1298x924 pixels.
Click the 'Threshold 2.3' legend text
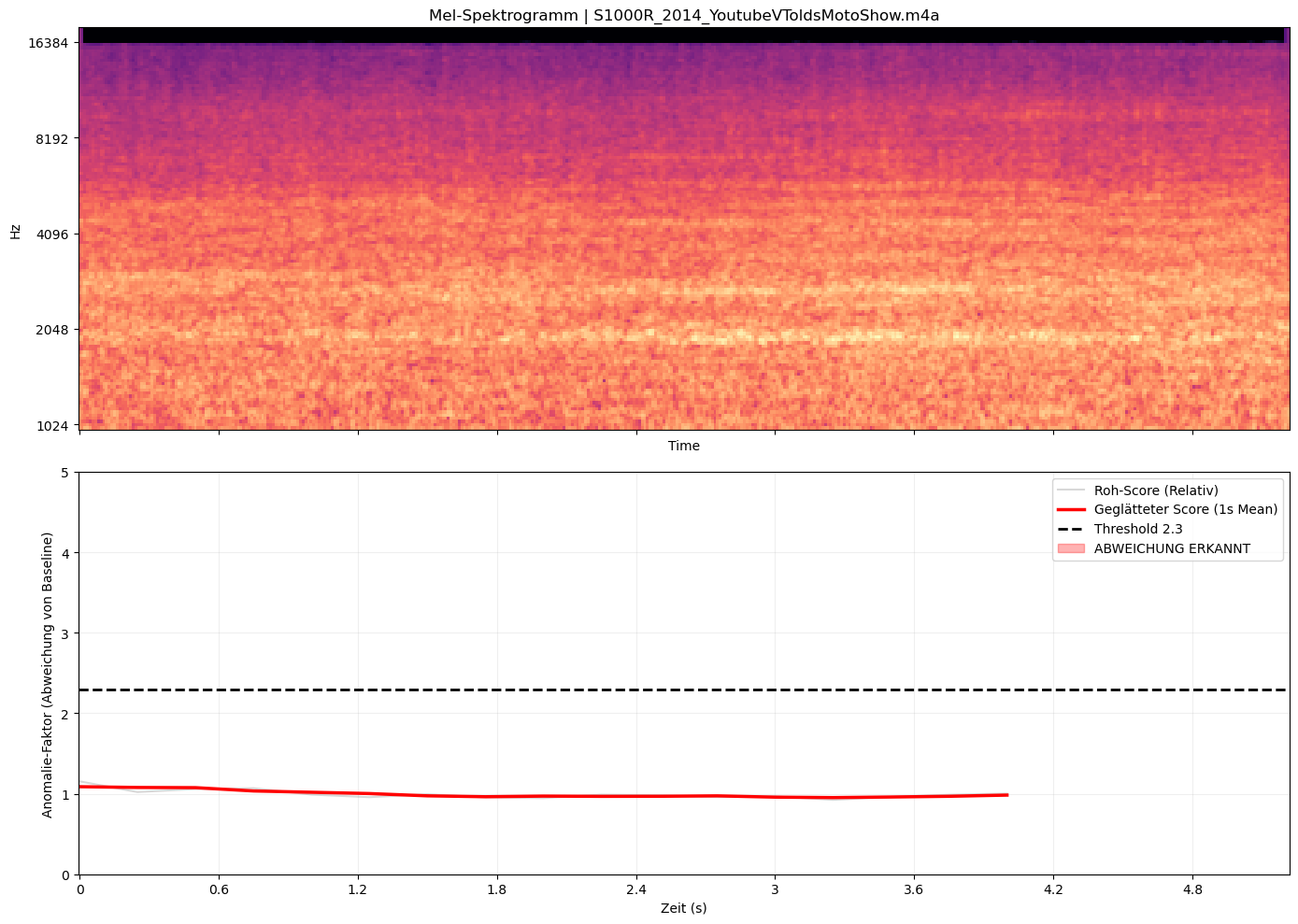(x=1138, y=530)
